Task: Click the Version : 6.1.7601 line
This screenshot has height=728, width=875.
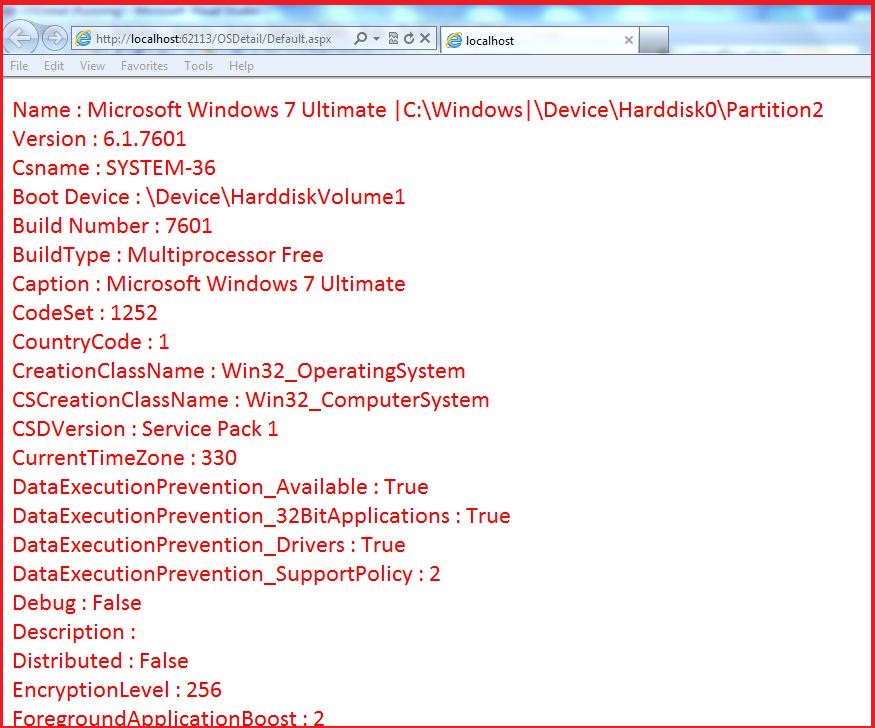Action: [x=99, y=139]
